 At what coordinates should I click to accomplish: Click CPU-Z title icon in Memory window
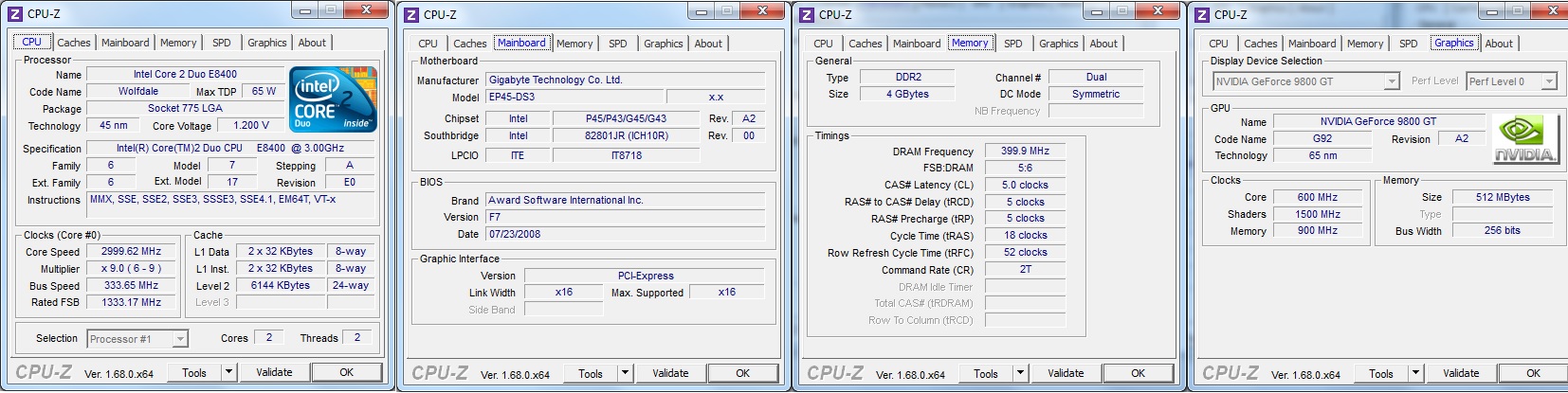pyautogui.click(x=806, y=14)
